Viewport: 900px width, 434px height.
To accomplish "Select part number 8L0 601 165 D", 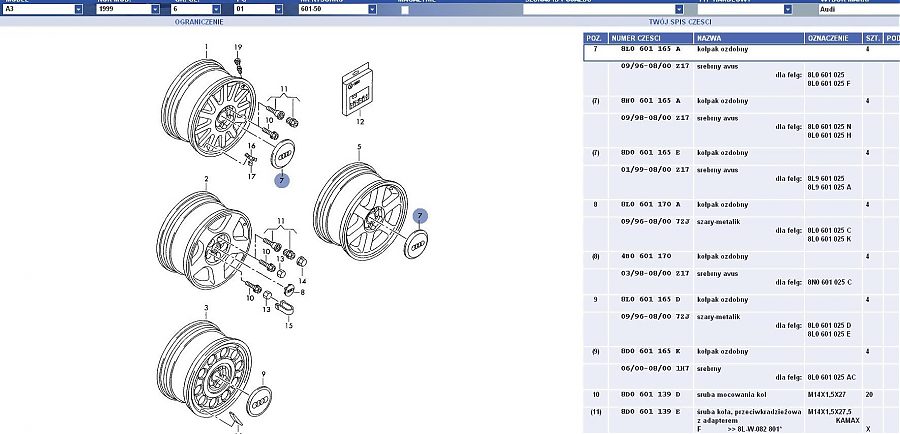I will coord(651,300).
